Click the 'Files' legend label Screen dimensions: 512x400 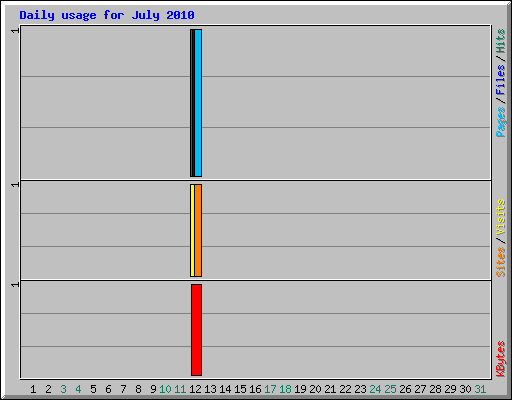[500, 79]
